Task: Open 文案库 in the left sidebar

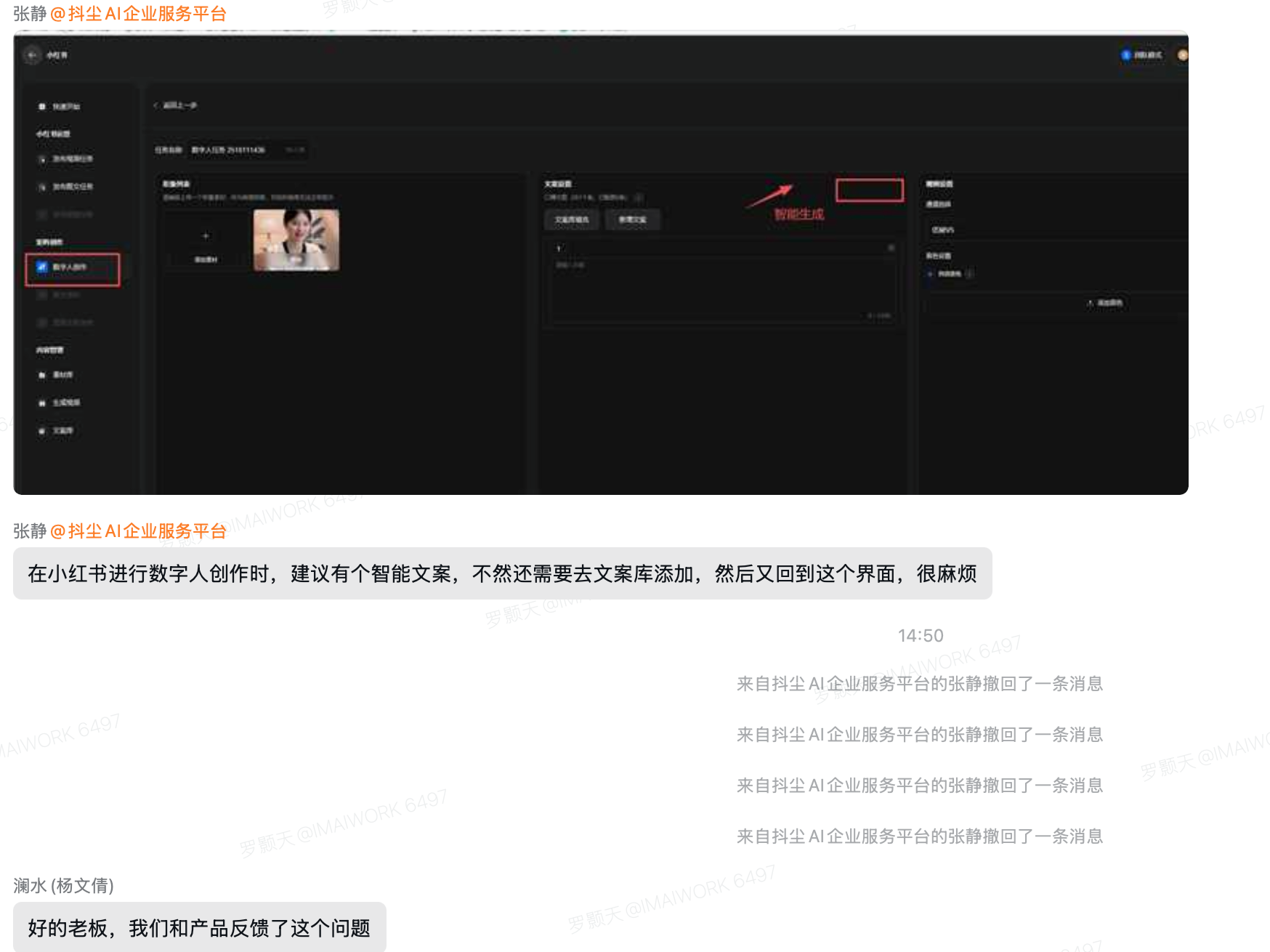Action: click(x=64, y=430)
